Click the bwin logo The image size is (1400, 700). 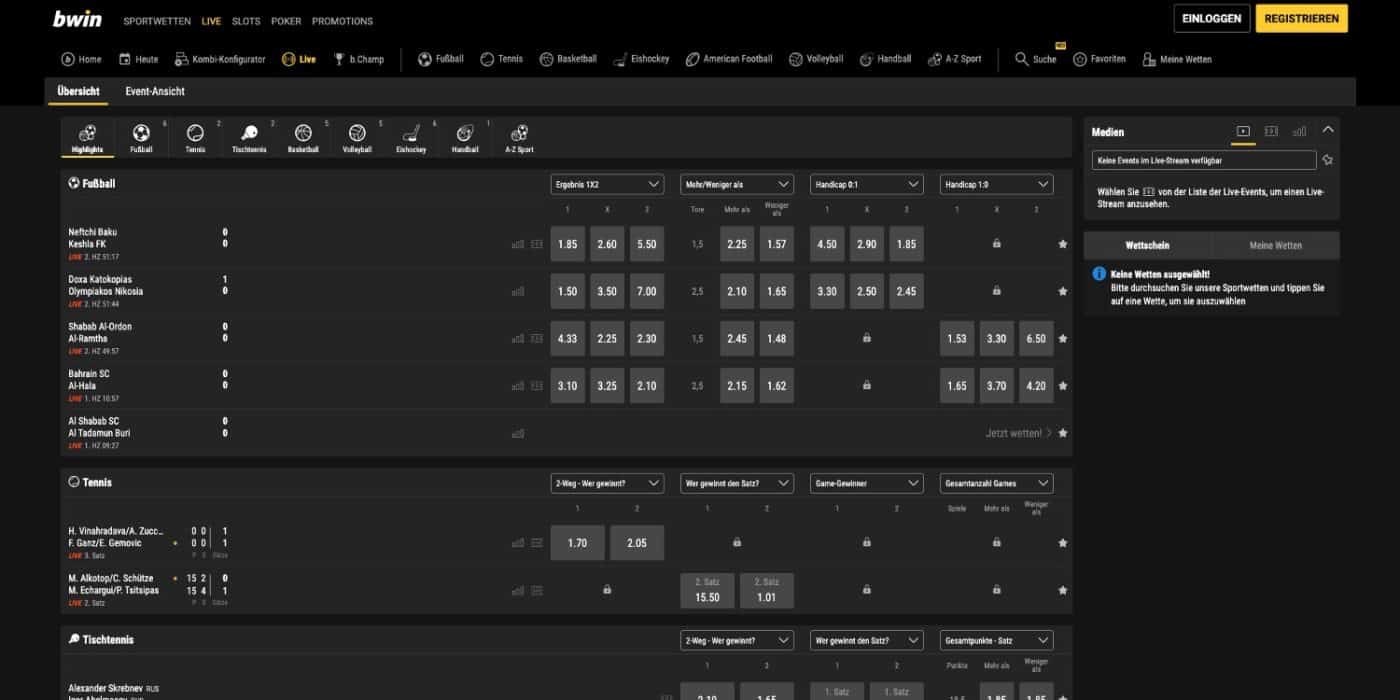[x=77, y=19]
